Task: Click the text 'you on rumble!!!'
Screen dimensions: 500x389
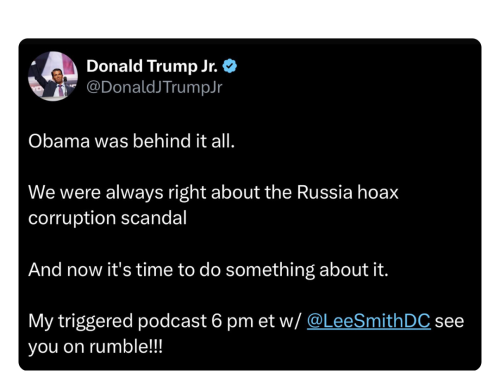Action: pyautogui.click(x=96, y=347)
